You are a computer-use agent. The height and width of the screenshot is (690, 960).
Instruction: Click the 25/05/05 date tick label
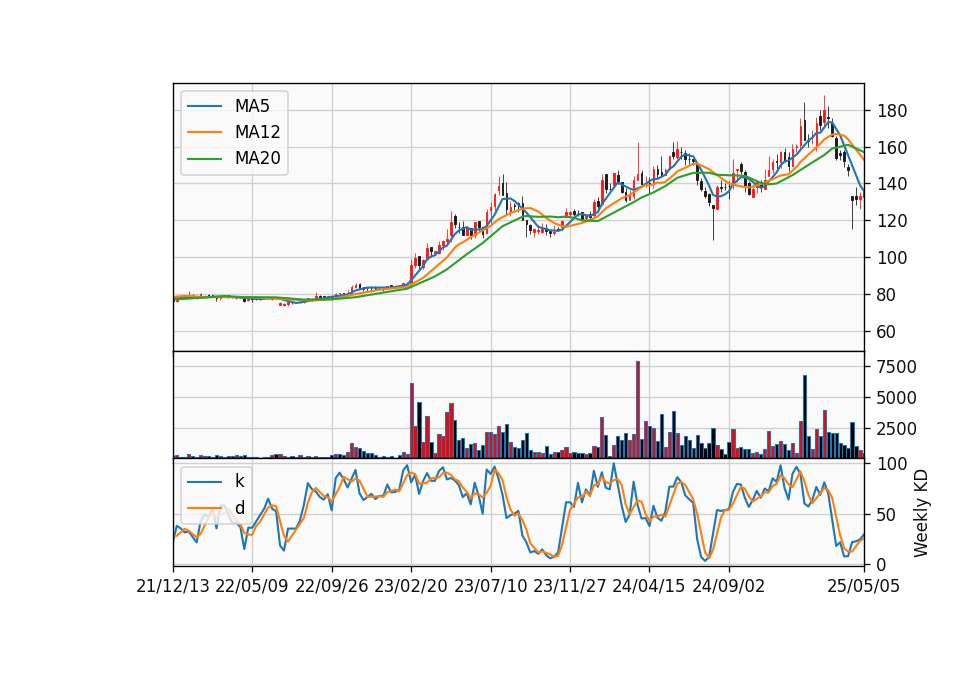tap(864, 586)
